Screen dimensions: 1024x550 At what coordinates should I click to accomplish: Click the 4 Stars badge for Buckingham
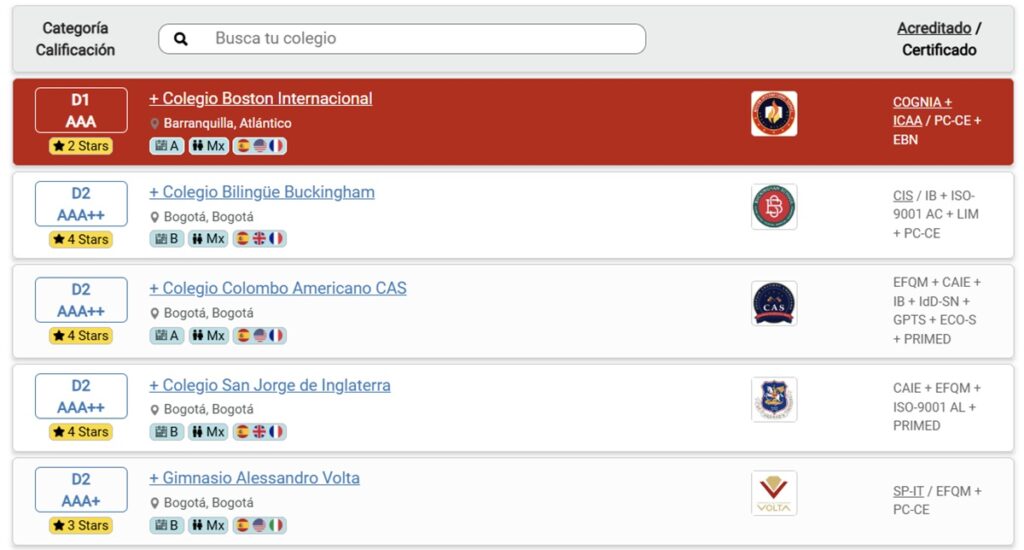coord(81,239)
